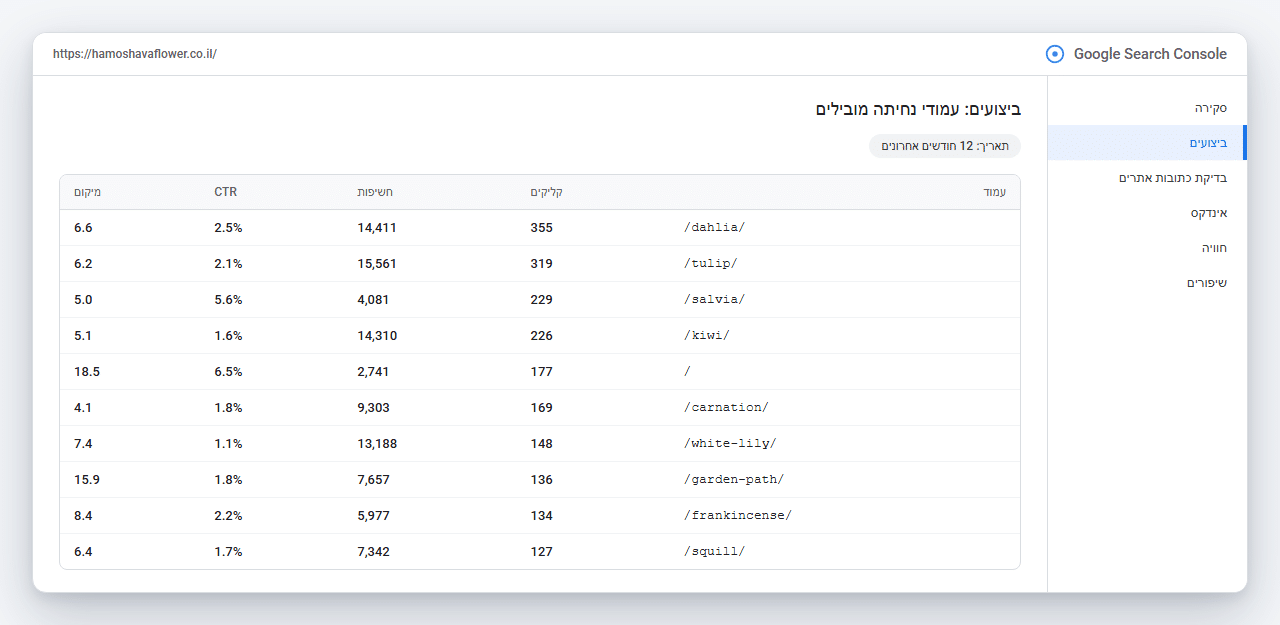
Task: Open the /dahlia/ page row
Action: [x=540, y=228]
